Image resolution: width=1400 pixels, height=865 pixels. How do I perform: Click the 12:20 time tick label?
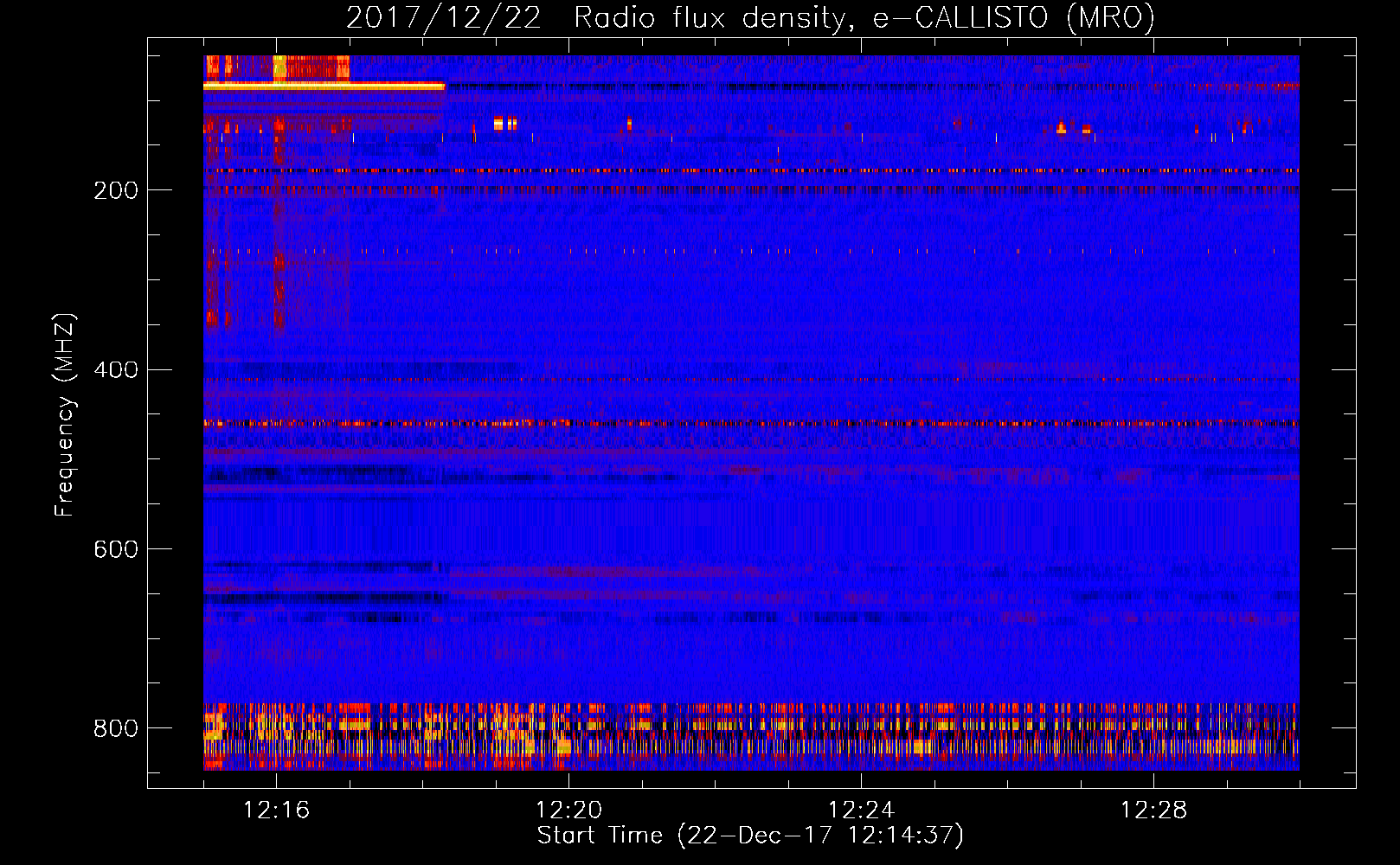[x=568, y=810]
